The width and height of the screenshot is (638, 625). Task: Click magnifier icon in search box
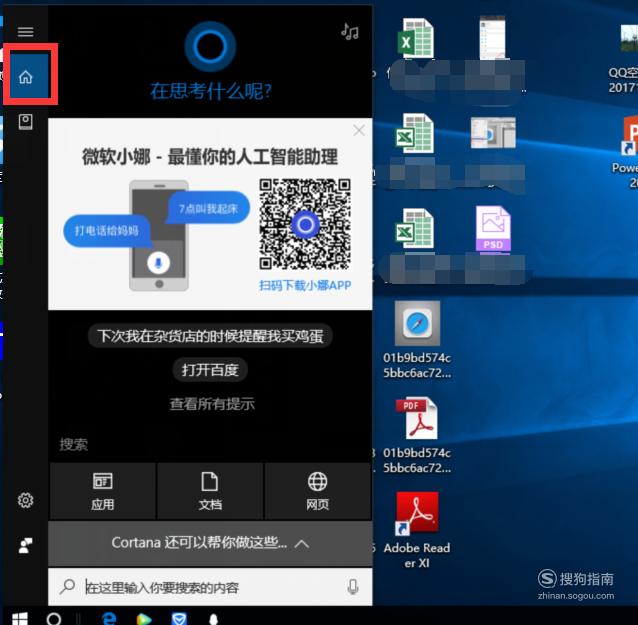[67, 587]
